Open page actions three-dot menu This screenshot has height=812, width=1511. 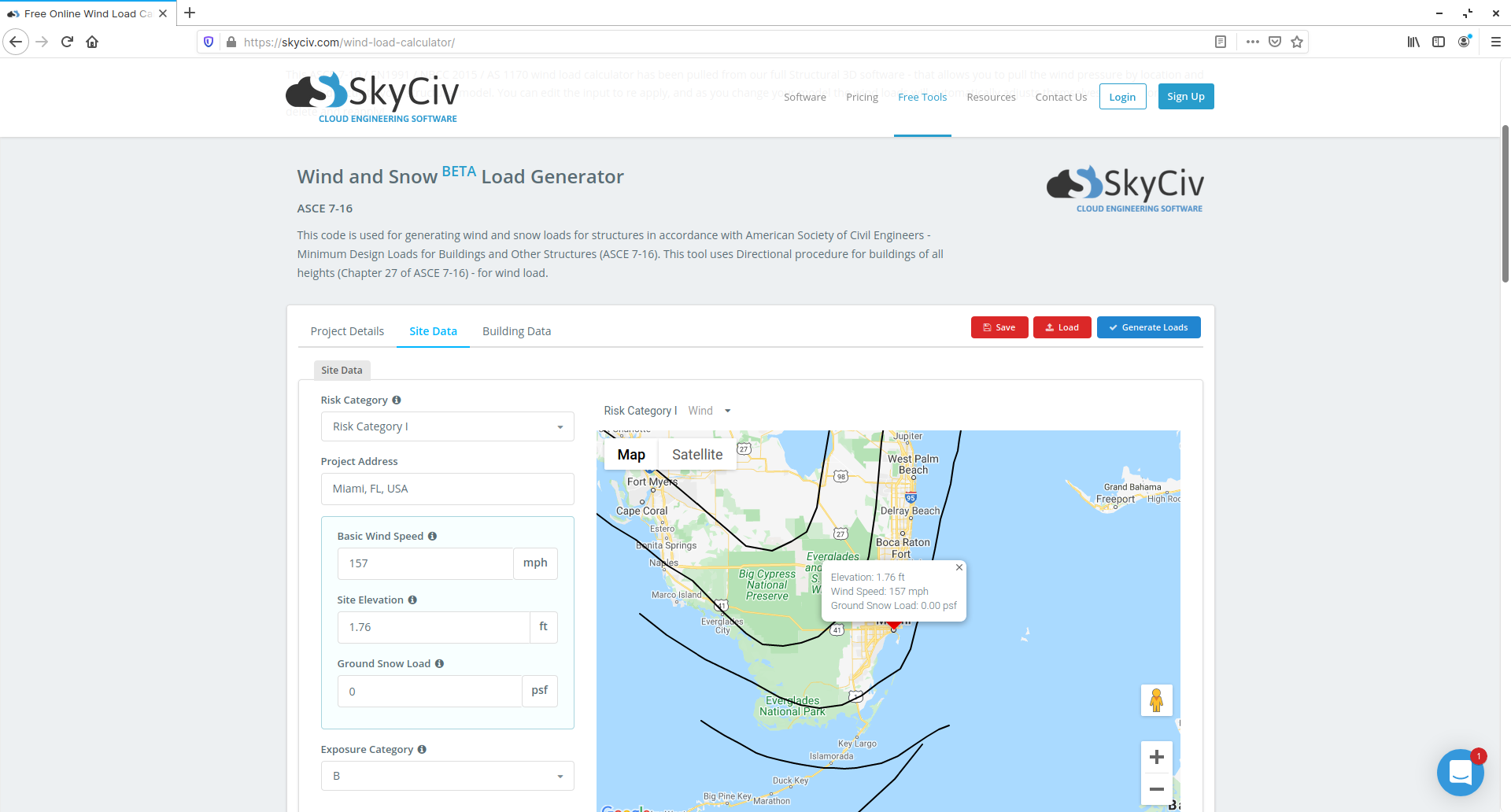coord(1253,42)
